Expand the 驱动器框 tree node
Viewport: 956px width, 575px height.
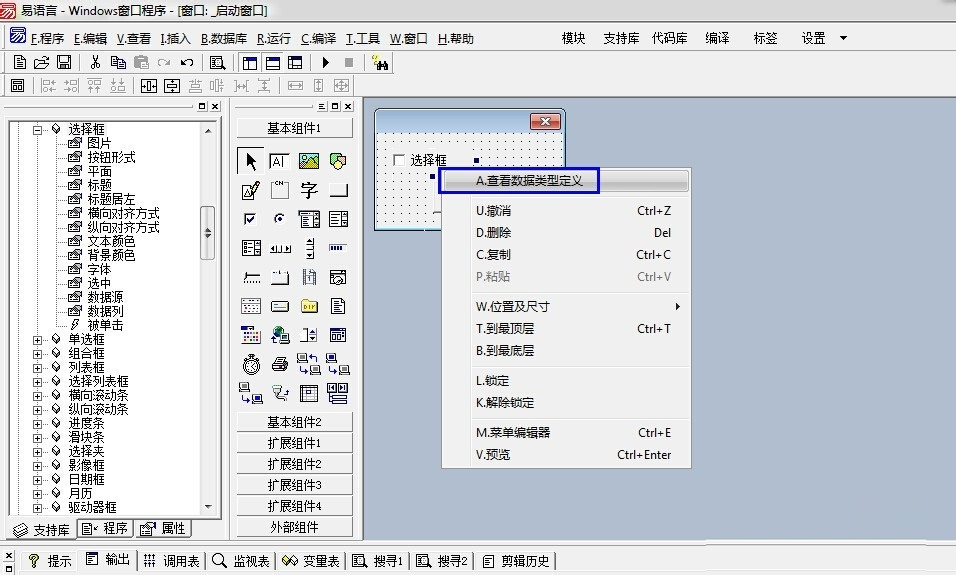point(38,508)
